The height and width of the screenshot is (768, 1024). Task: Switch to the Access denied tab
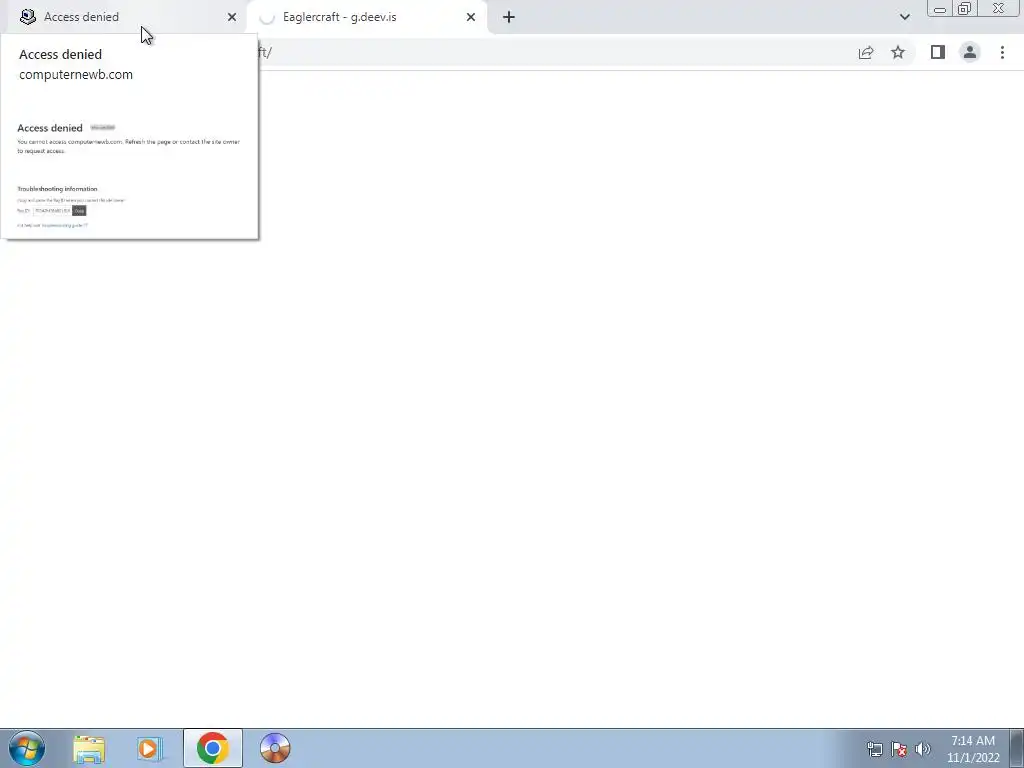[127, 17]
